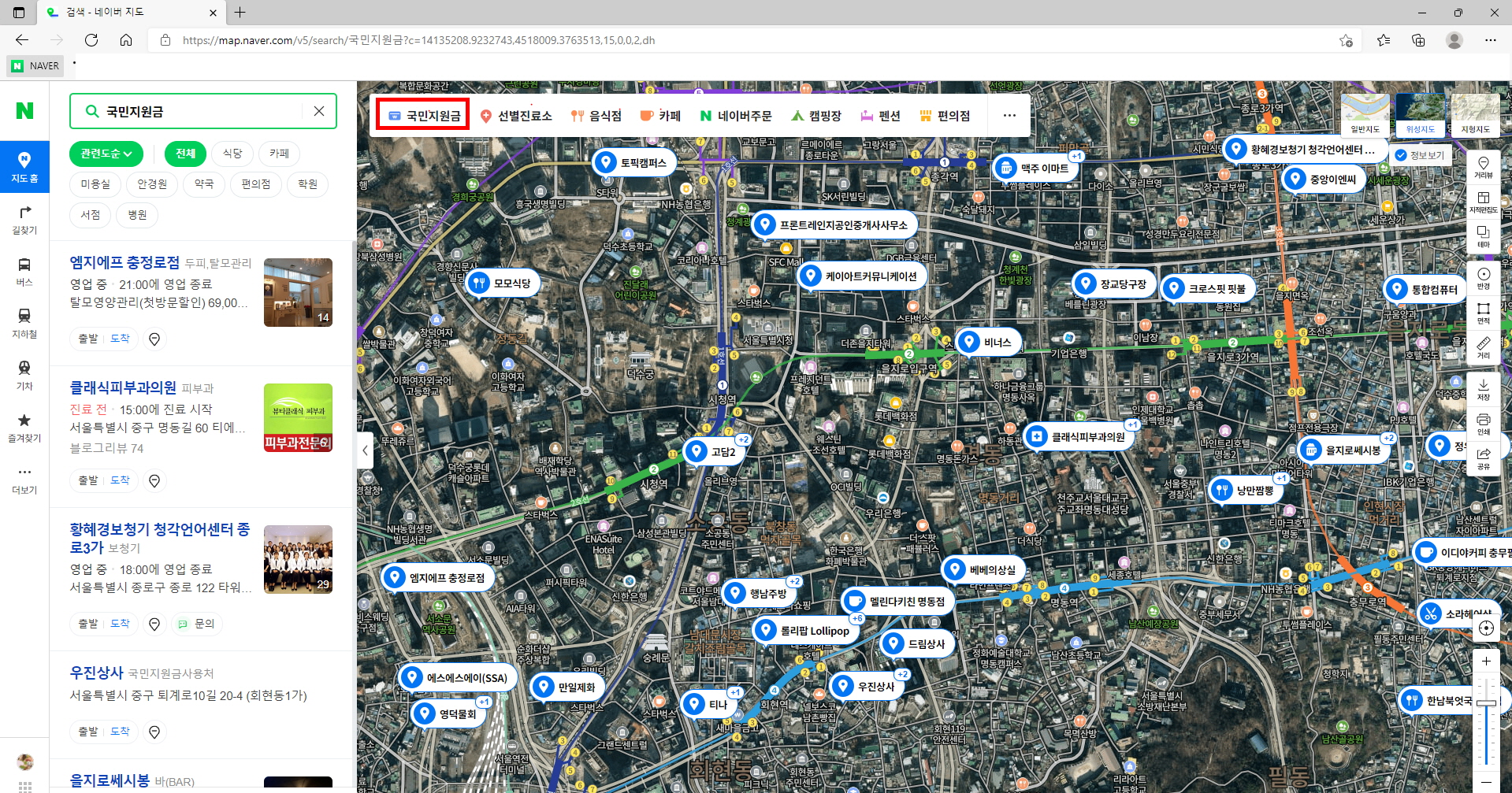This screenshot has height=793, width=1512.
Task: Open 길찾기 directions in the sidebar
Action: click(x=24, y=220)
